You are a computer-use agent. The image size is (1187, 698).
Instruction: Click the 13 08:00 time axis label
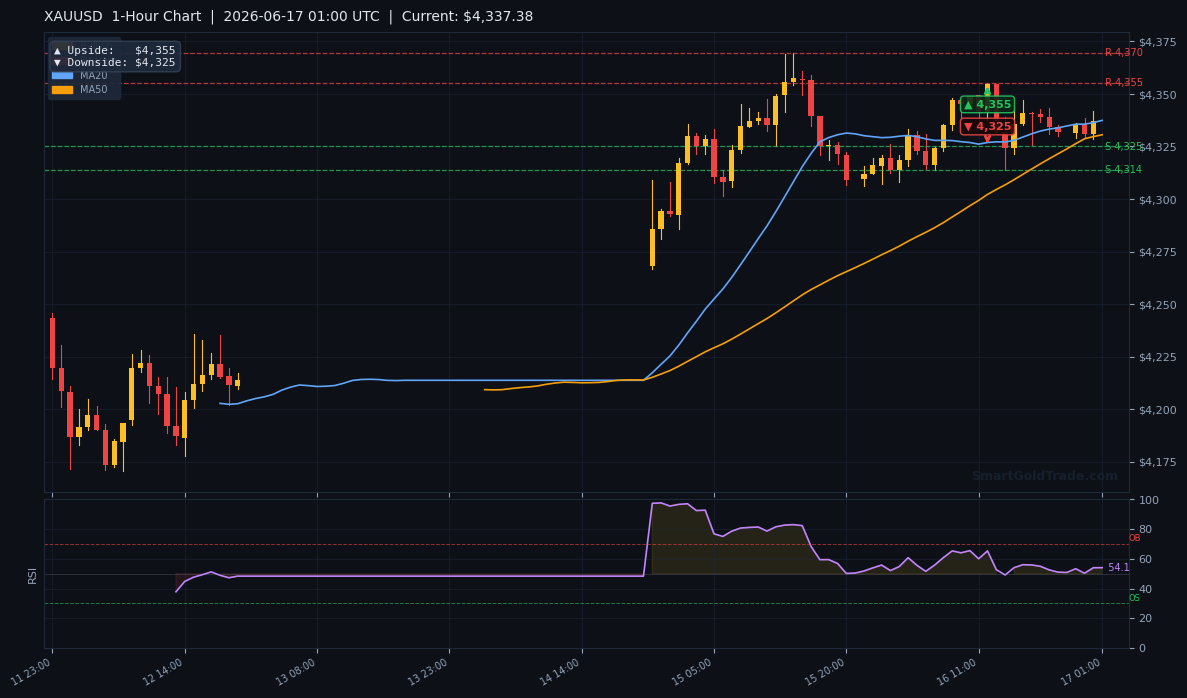[296, 672]
